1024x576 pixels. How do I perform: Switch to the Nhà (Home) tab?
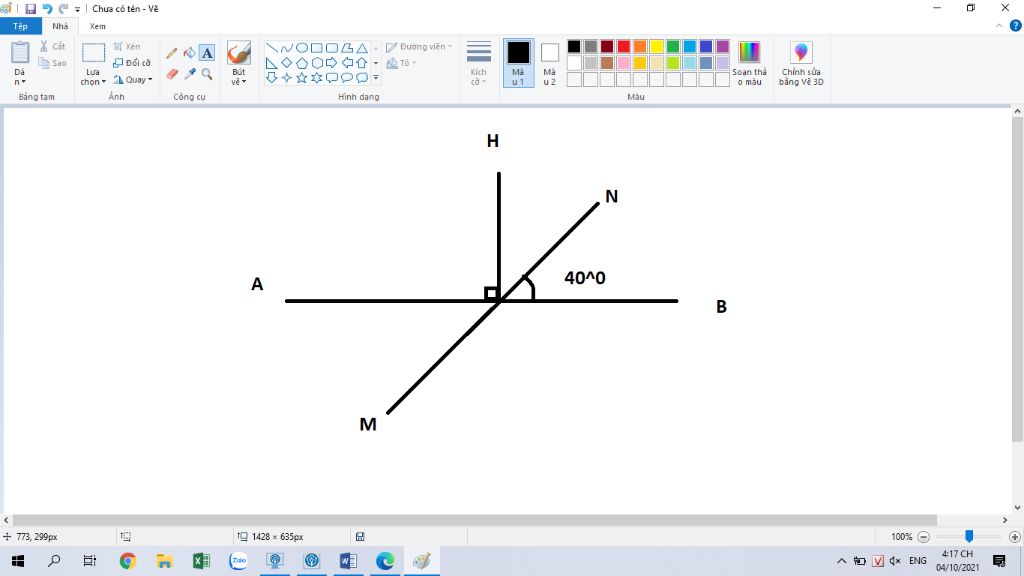[60, 26]
